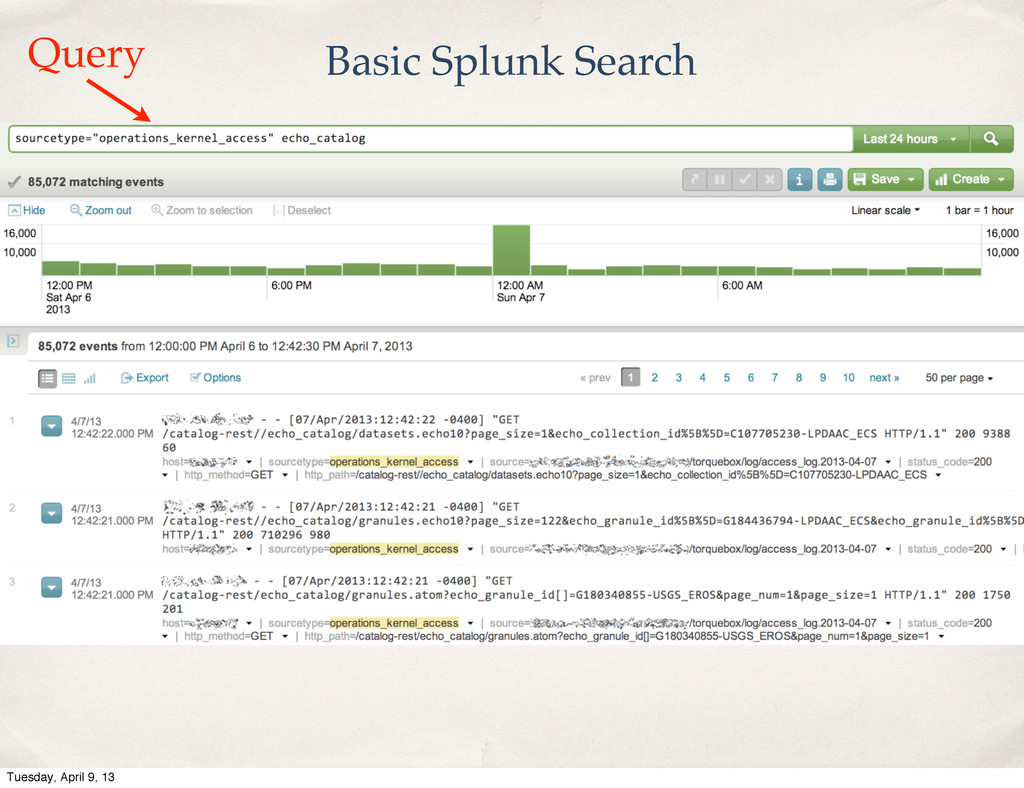Switch to table view icon
The image size is (1024, 788).
click(x=69, y=378)
